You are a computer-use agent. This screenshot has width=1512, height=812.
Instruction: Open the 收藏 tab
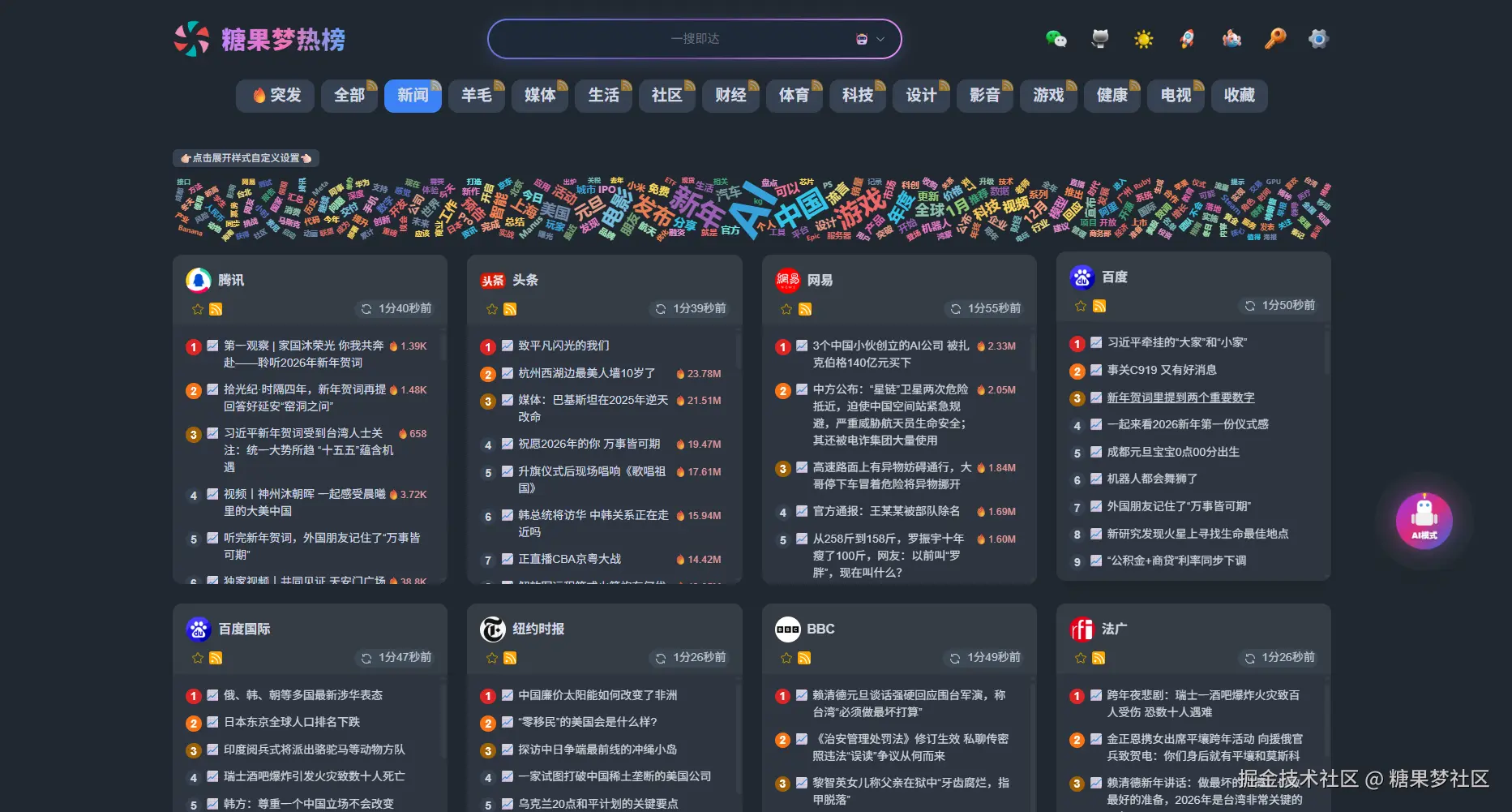pos(1240,96)
